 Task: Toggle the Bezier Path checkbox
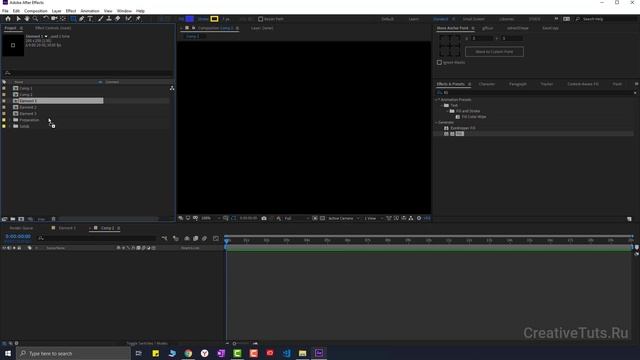[x=260, y=19]
